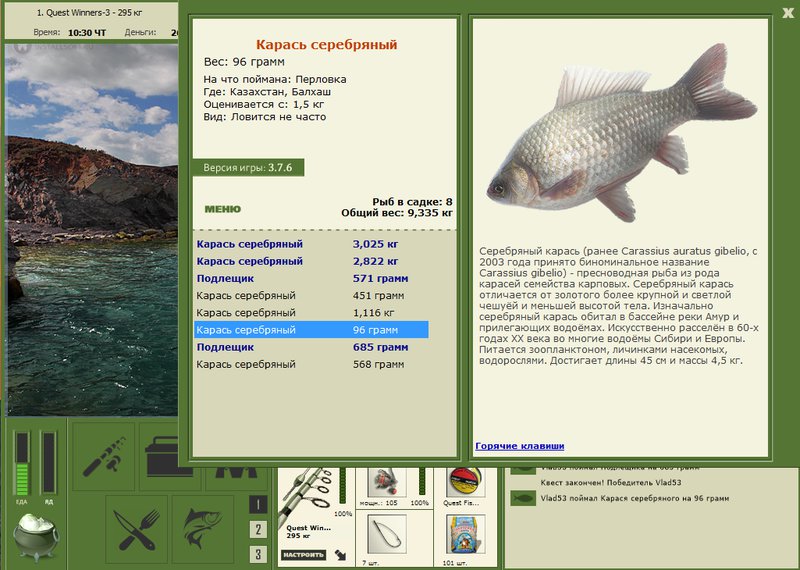Click the rod condition 100% bar
The image size is (800, 570).
[343, 487]
